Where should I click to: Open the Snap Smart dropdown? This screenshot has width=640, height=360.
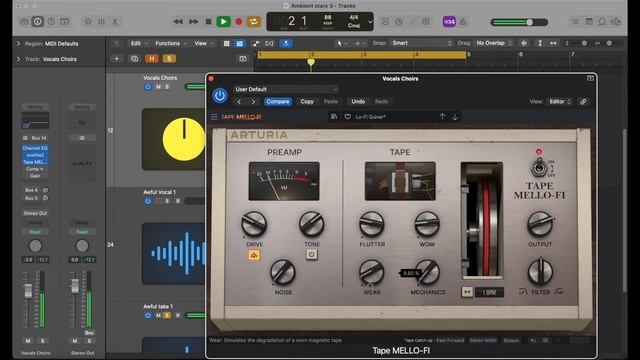[421, 43]
